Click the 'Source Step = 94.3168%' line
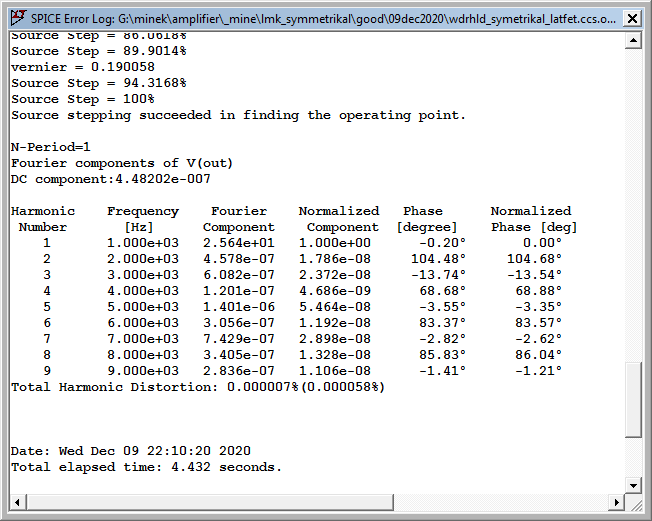The height and width of the screenshot is (521, 652). [99, 83]
